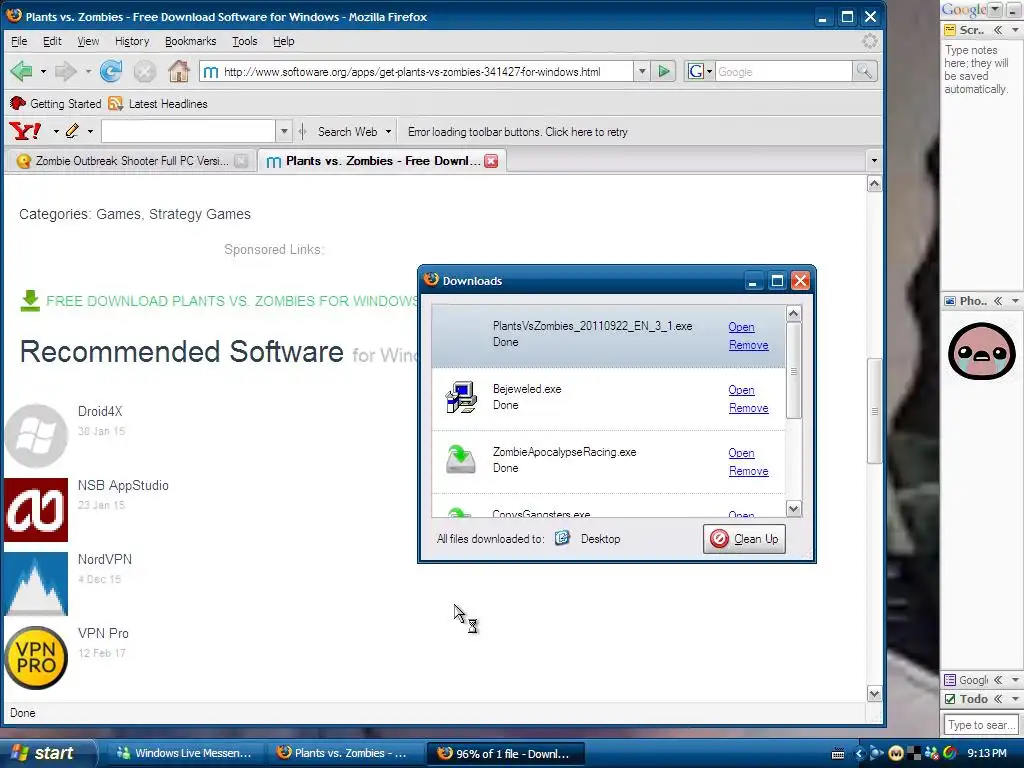This screenshot has width=1024, height=768.
Task: Click the green free download arrow icon
Action: pos(30,300)
